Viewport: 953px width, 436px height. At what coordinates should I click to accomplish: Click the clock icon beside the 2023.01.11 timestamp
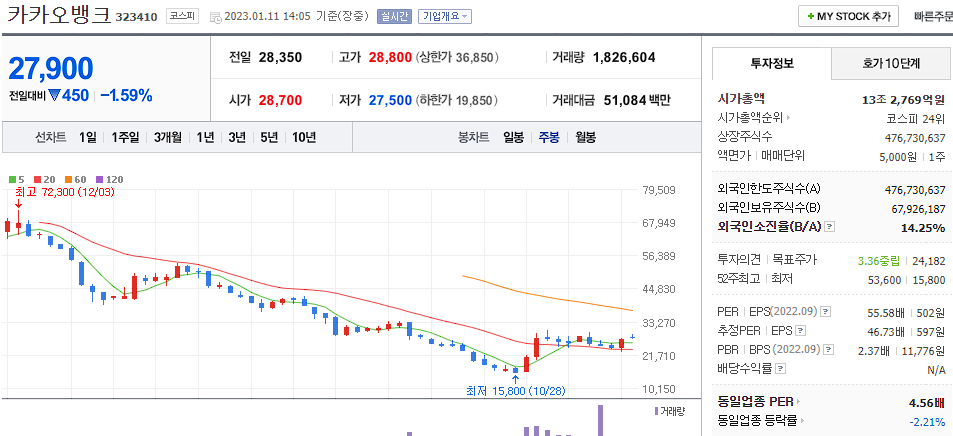(x=215, y=17)
